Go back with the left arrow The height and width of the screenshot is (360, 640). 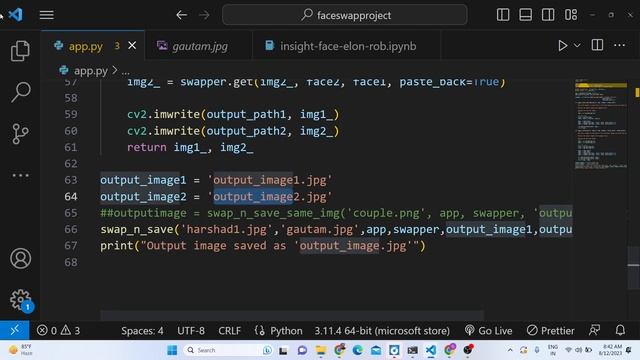tap(182, 15)
